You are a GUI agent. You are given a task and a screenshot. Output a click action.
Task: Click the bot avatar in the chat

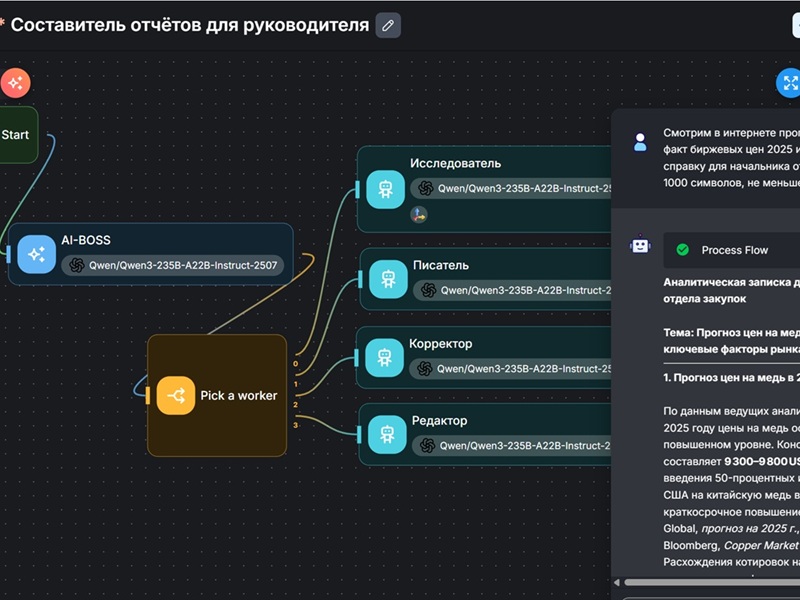(640, 245)
